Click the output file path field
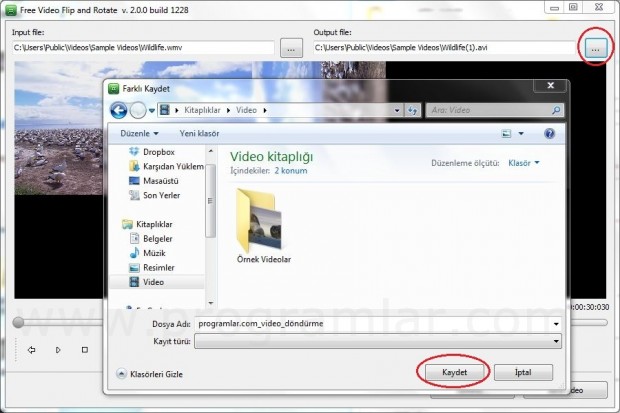 point(444,48)
